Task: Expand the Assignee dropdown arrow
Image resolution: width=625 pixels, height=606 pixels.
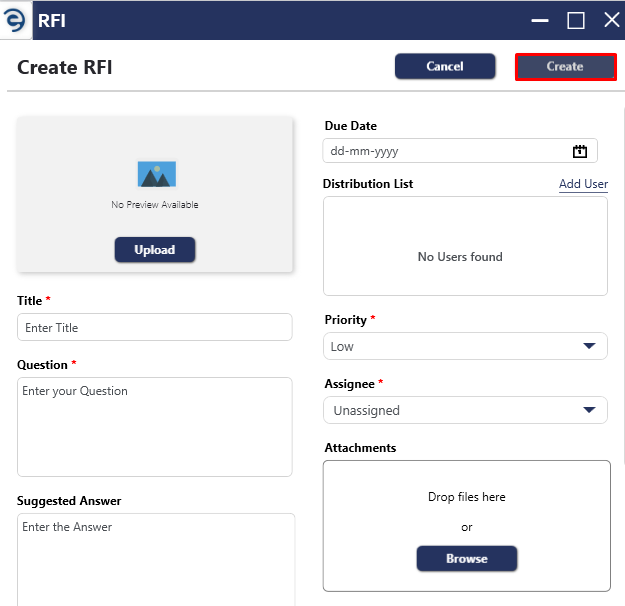Action: (589, 409)
